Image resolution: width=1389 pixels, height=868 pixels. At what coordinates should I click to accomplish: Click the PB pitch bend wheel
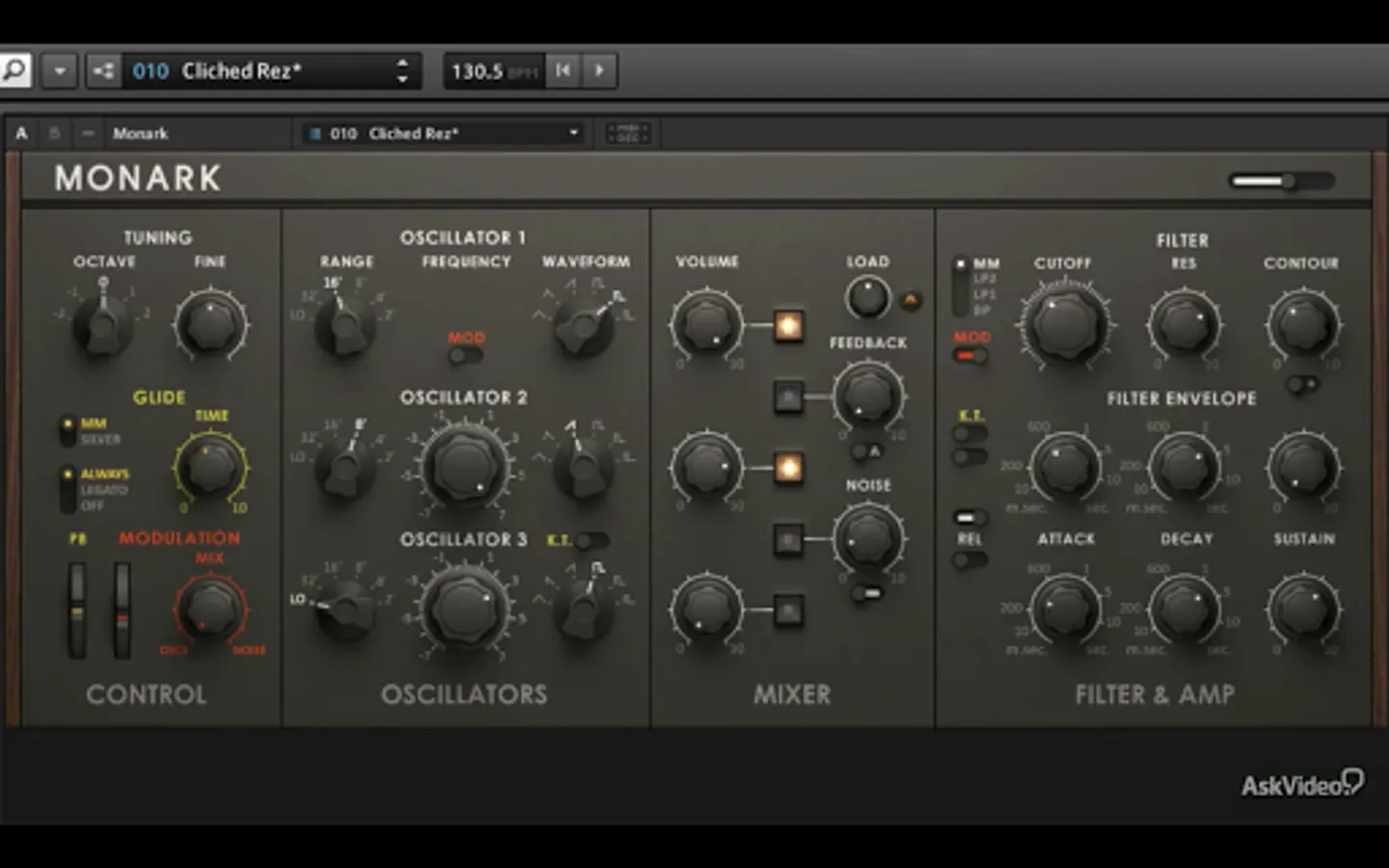(76, 610)
